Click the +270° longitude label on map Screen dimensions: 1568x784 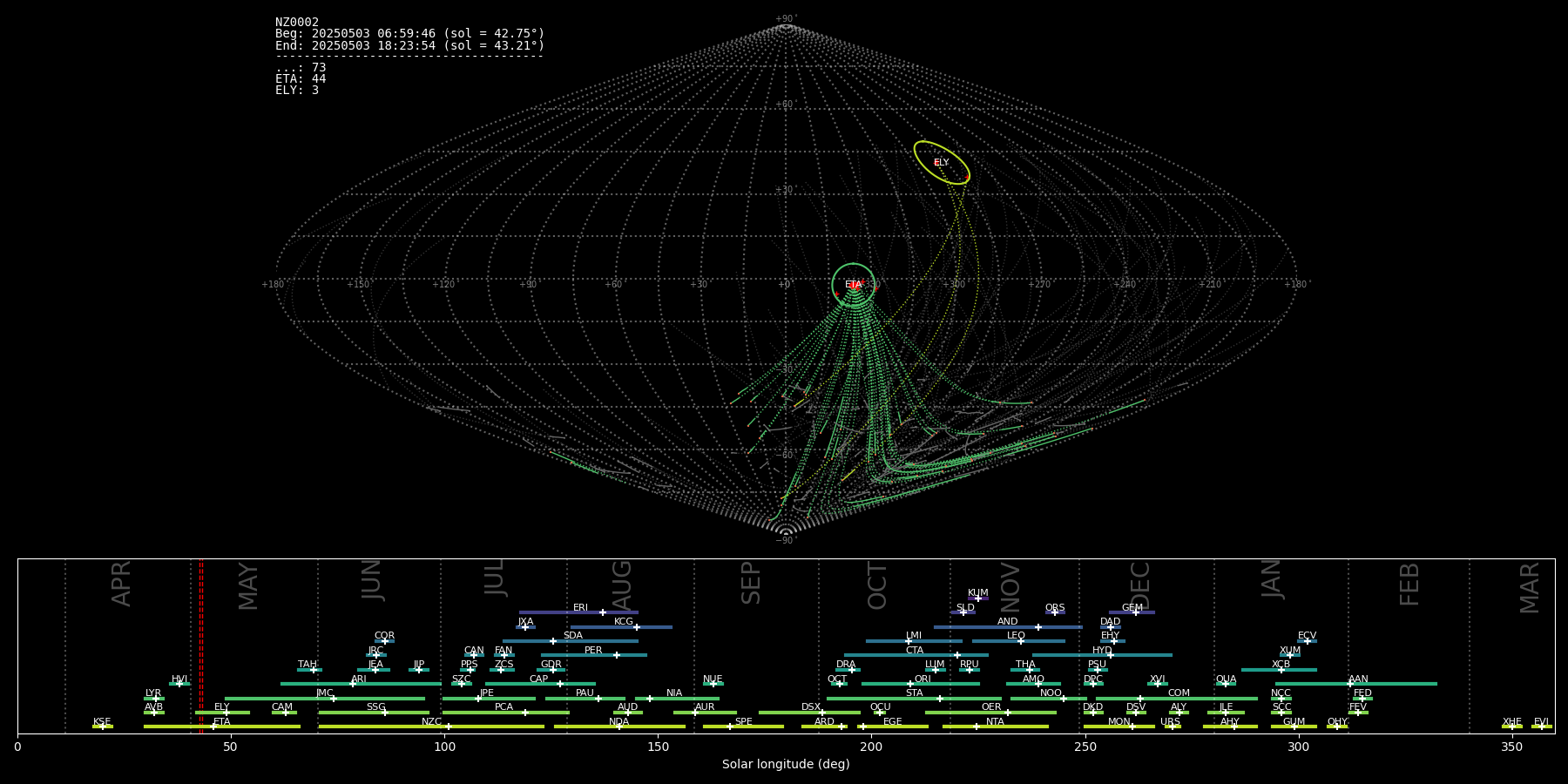(x=1039, y=285)
